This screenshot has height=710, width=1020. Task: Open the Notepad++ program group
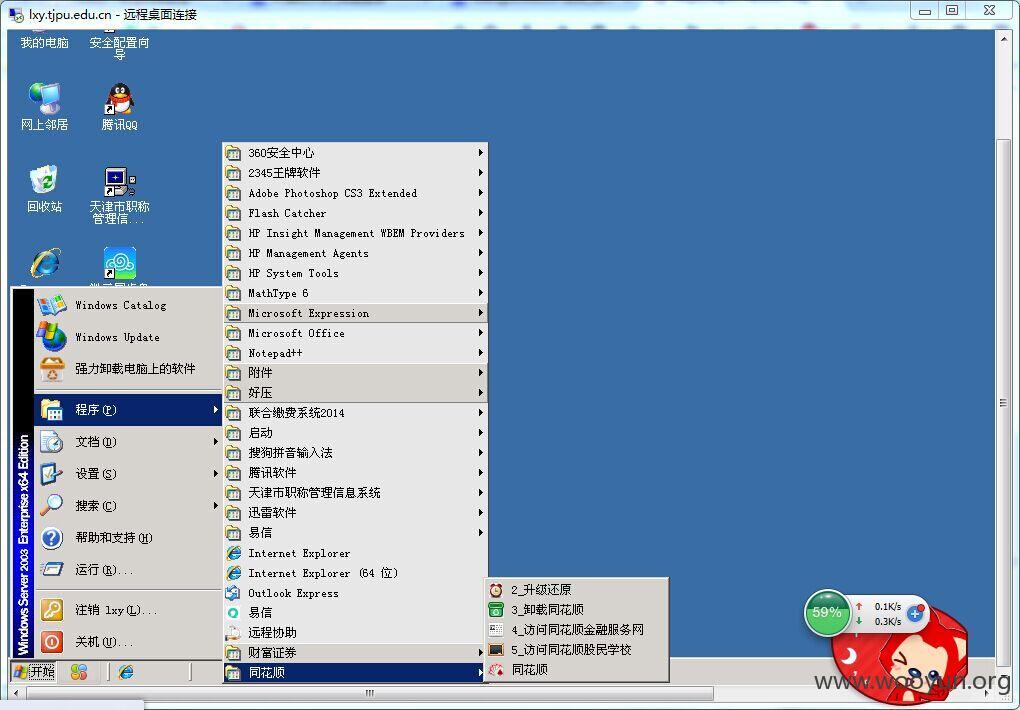[x=355, y=353]
